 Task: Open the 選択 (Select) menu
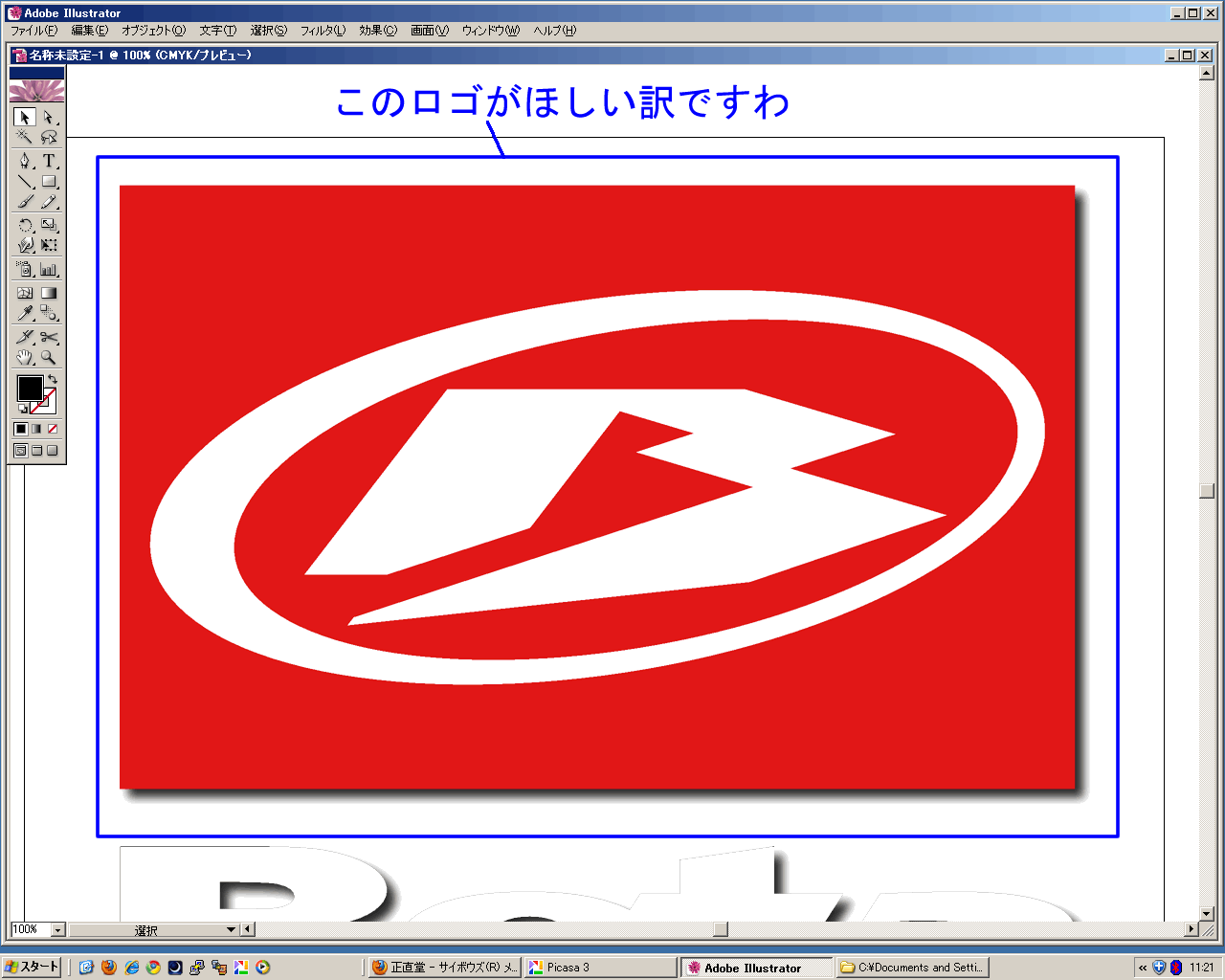click(x=269, y=31)
